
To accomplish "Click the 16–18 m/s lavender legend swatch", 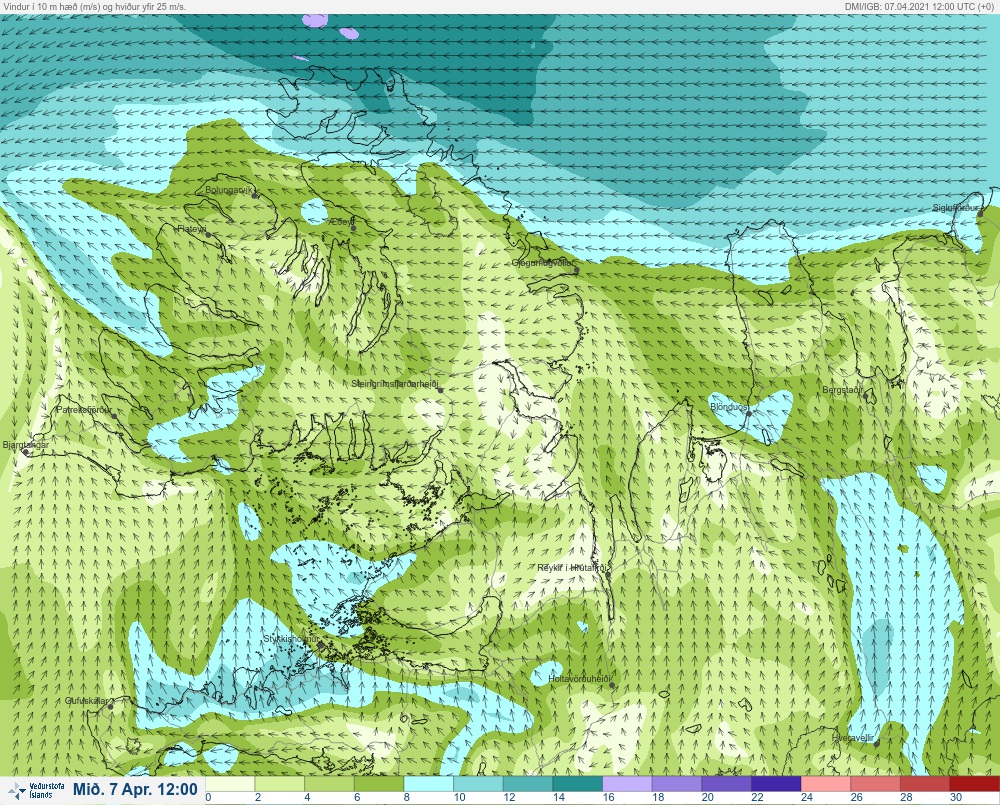I will pyautogui.click(x=628, y=784).
